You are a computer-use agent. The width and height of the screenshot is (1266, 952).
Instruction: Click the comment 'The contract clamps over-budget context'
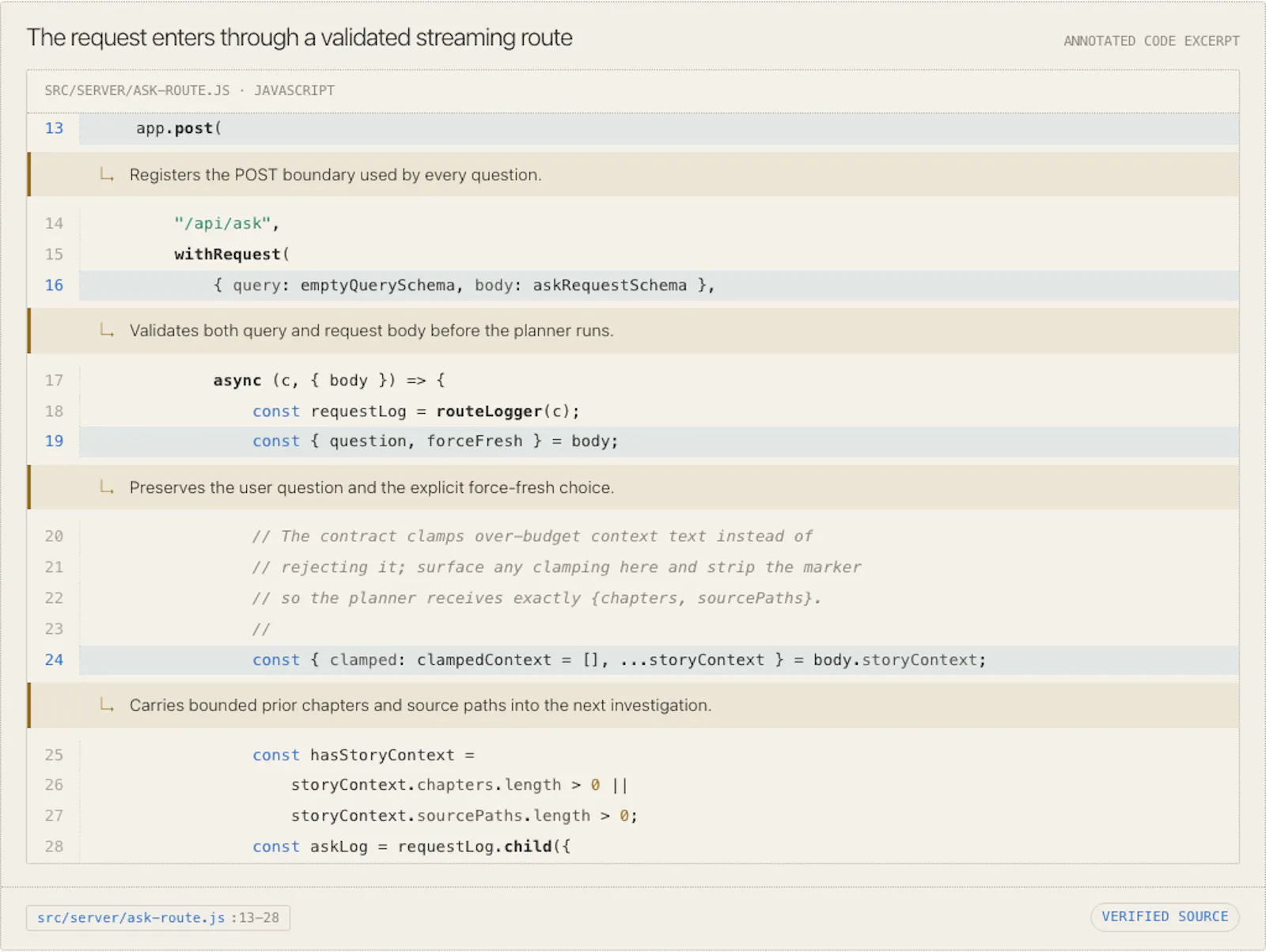coord(533,537)
